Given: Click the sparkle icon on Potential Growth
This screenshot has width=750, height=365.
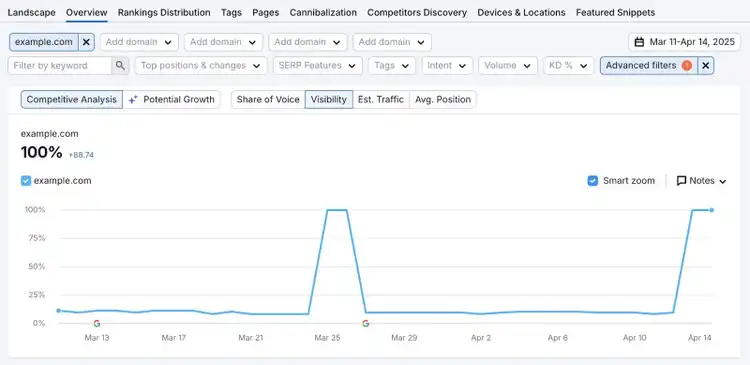Looking at the screenshot, I should [x=133, y=100].
